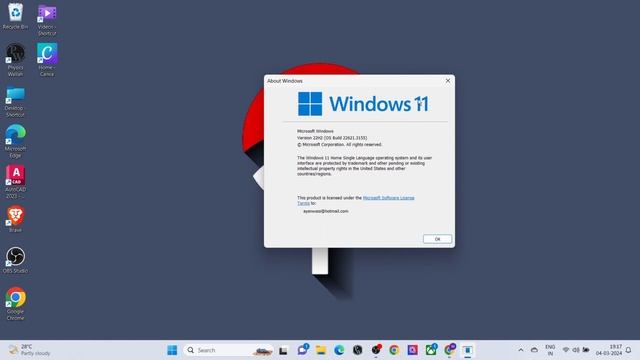Viewport: 640px width, 360px height.
Task: Select the Home - Canva desktop shortcut
Action: coord(47,60)
